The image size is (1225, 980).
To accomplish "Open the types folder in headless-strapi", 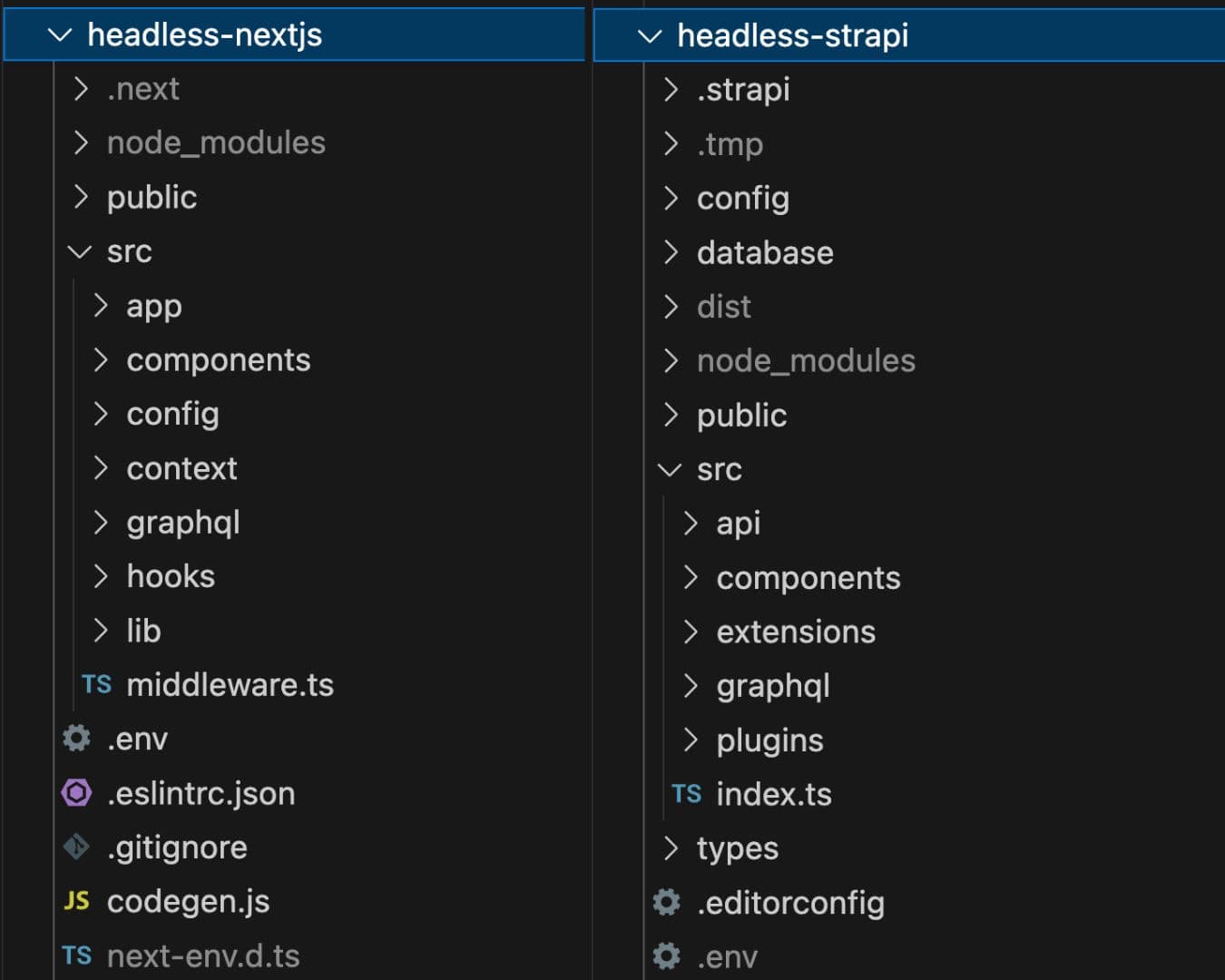I will click(737, 848).
